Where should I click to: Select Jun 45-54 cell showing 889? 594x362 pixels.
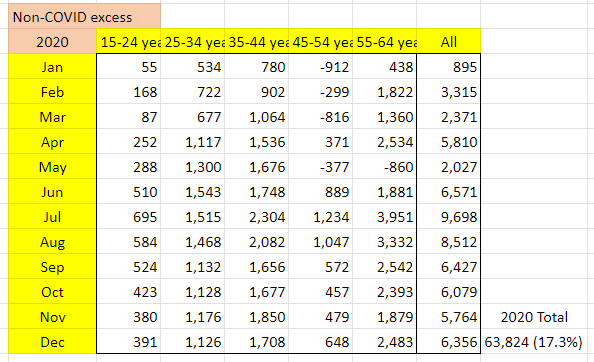click(320, 192)
